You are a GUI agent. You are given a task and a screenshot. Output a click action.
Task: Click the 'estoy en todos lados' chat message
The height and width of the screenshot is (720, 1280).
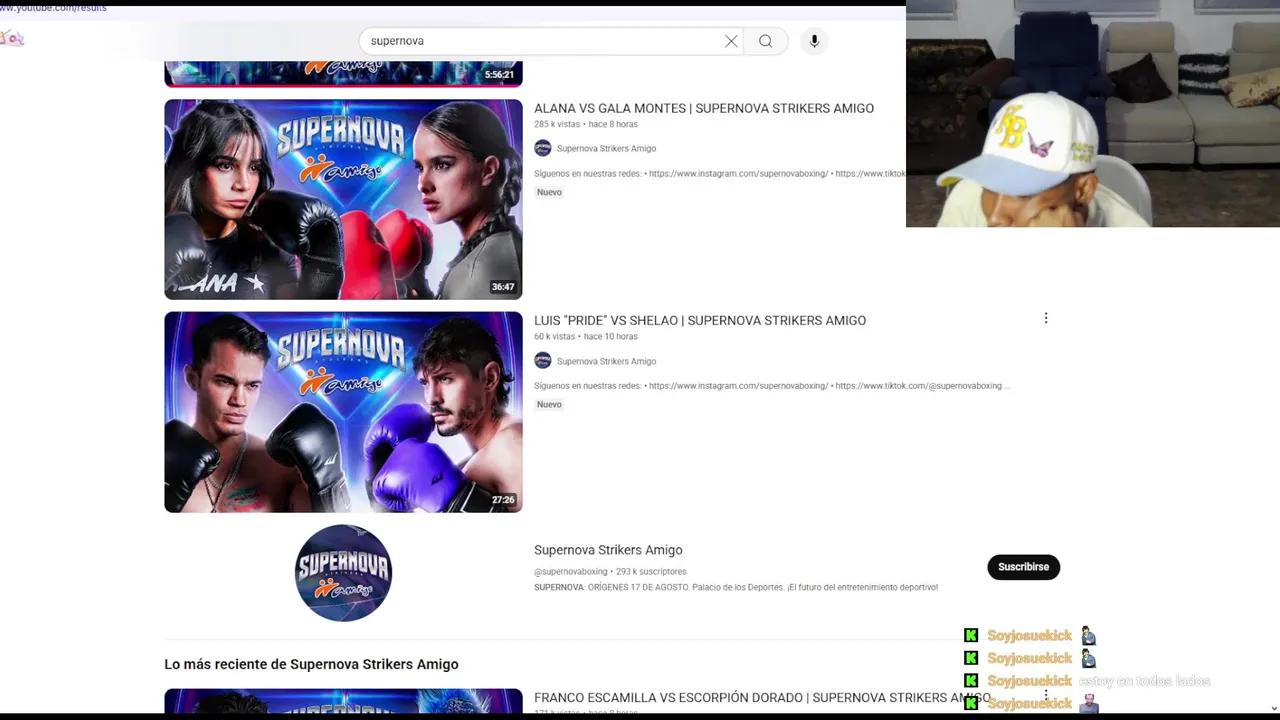tap(1144, 681)
